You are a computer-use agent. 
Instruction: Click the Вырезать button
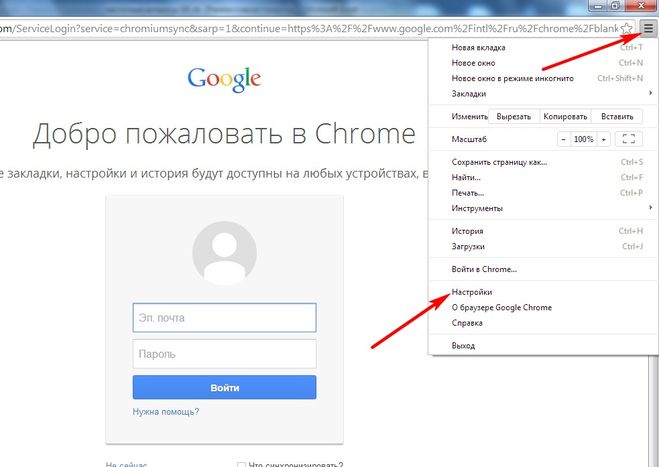(514, 116)
